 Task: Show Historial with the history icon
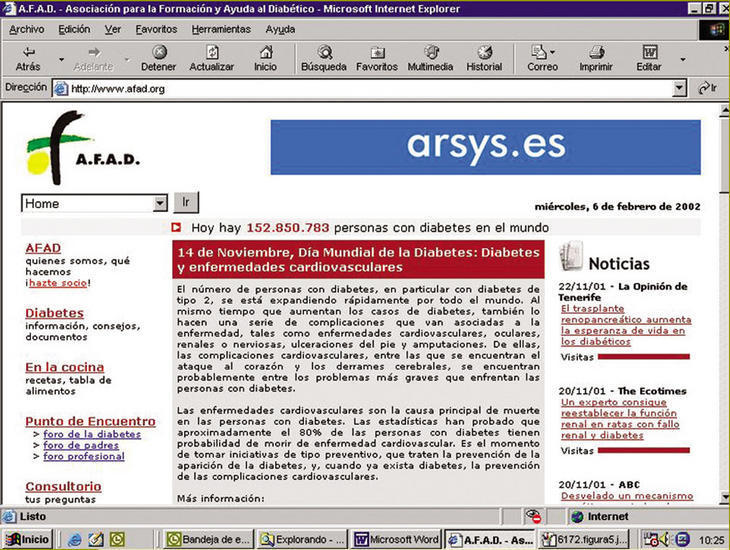coord(484,52)
